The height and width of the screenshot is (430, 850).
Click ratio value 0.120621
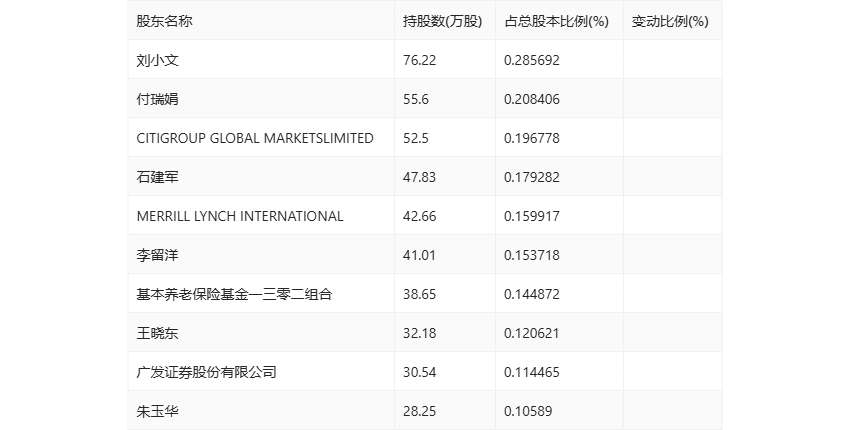[532, 333]
